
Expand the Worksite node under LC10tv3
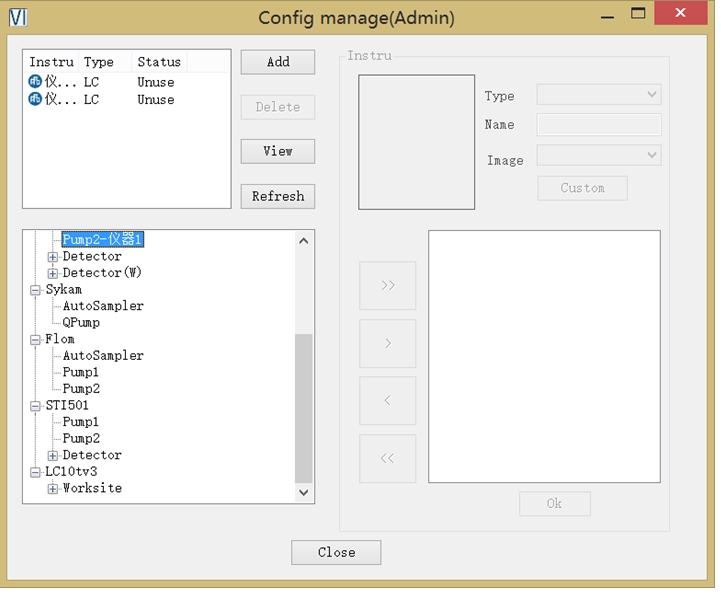[x=53, y=489]
